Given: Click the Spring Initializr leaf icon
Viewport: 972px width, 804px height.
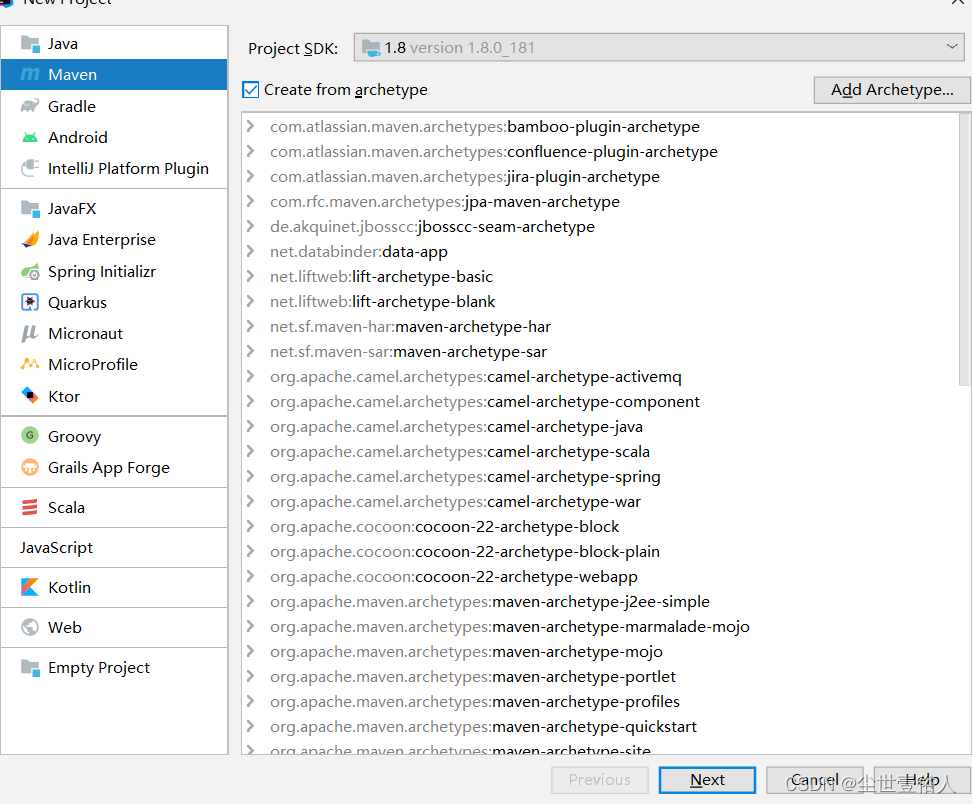Looking at the screenshot, I should point(30,272).
